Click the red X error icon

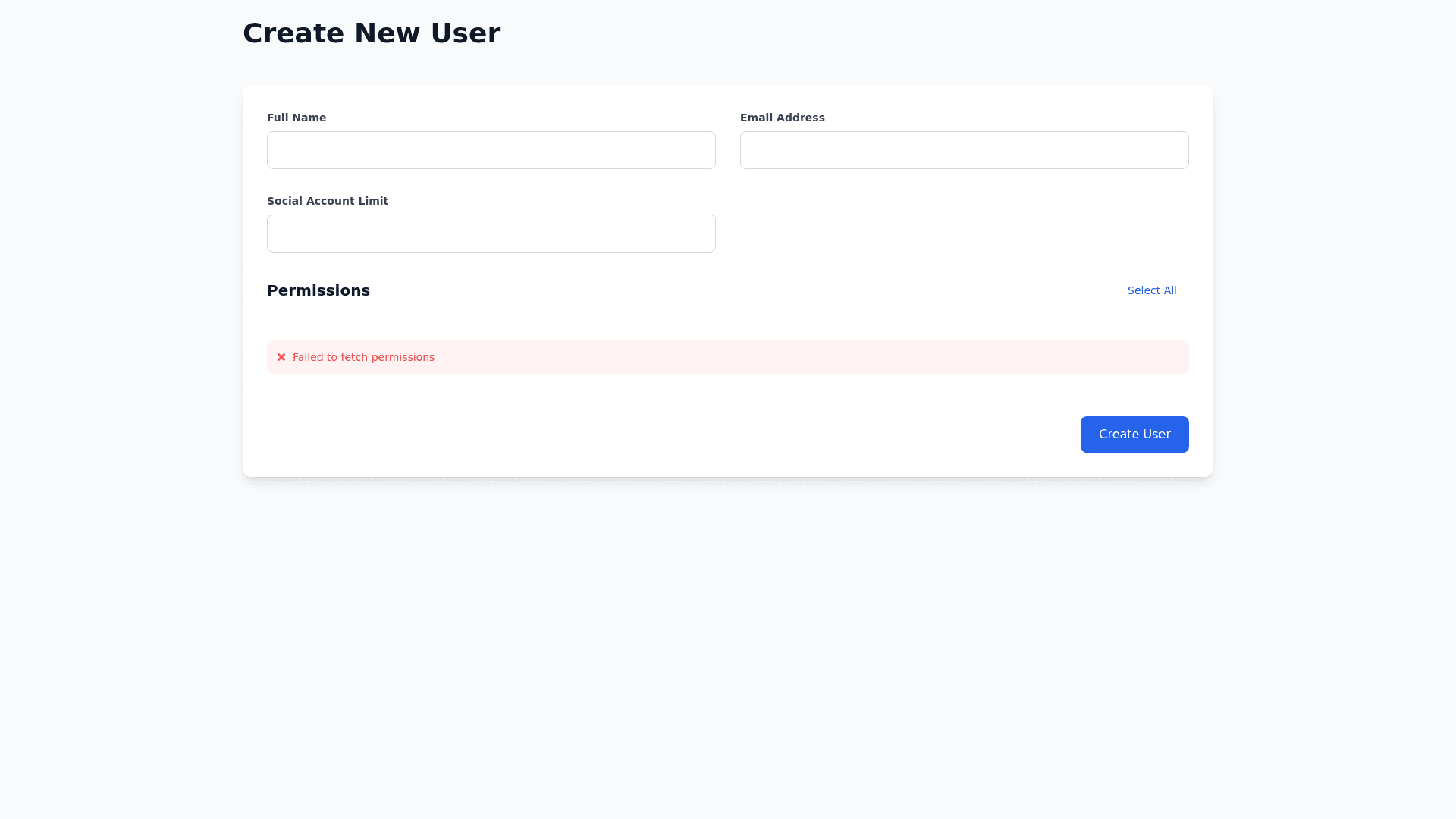281,357
